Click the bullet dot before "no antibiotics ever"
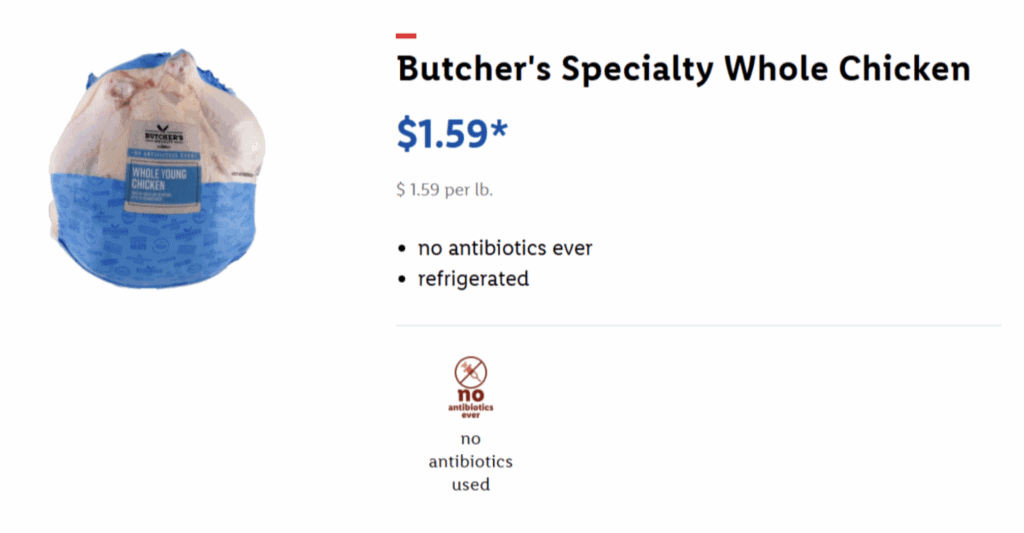 (x=403, y=248)
